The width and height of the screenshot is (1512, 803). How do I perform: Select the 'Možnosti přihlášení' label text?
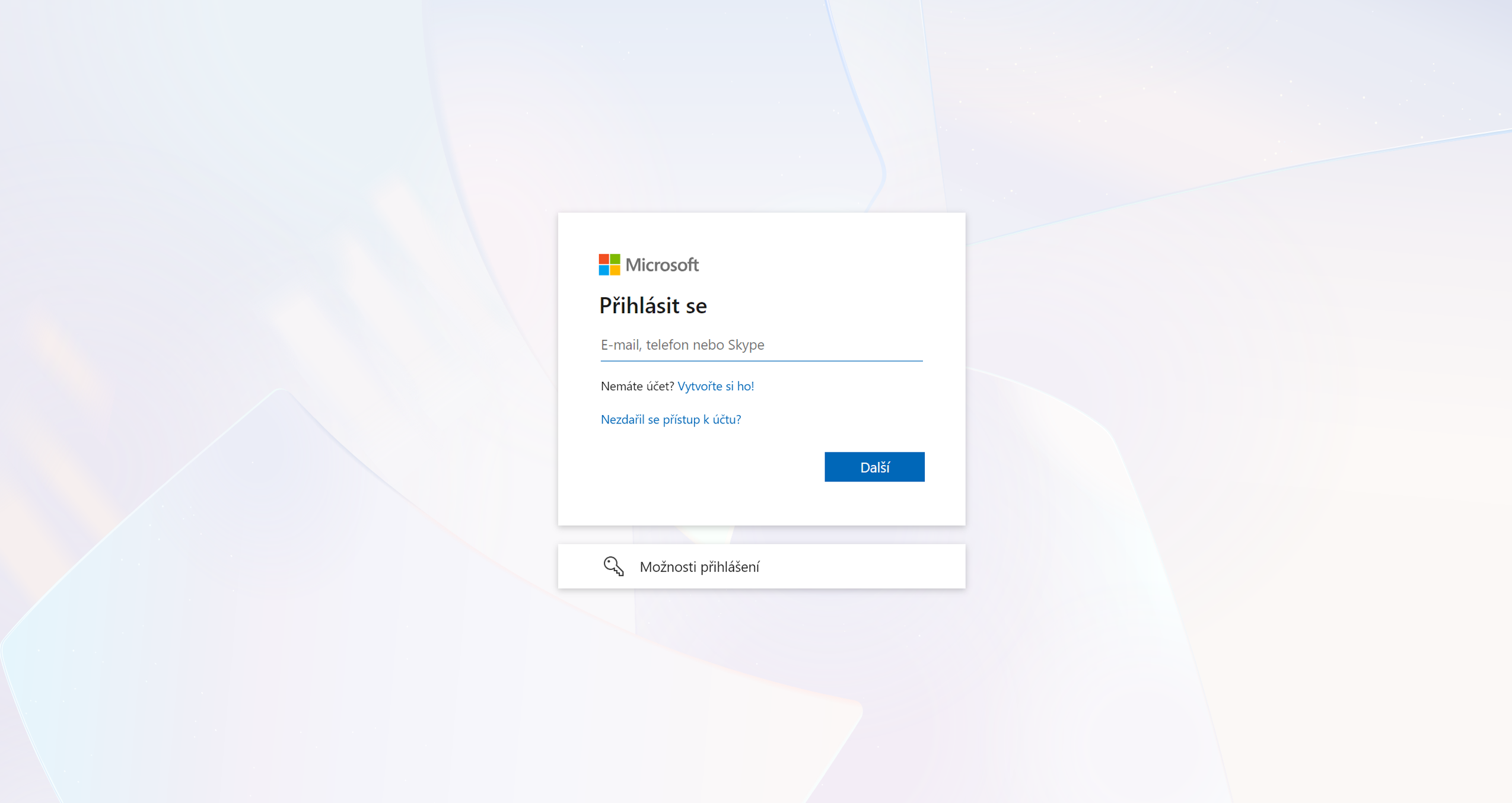coord(699,567)
